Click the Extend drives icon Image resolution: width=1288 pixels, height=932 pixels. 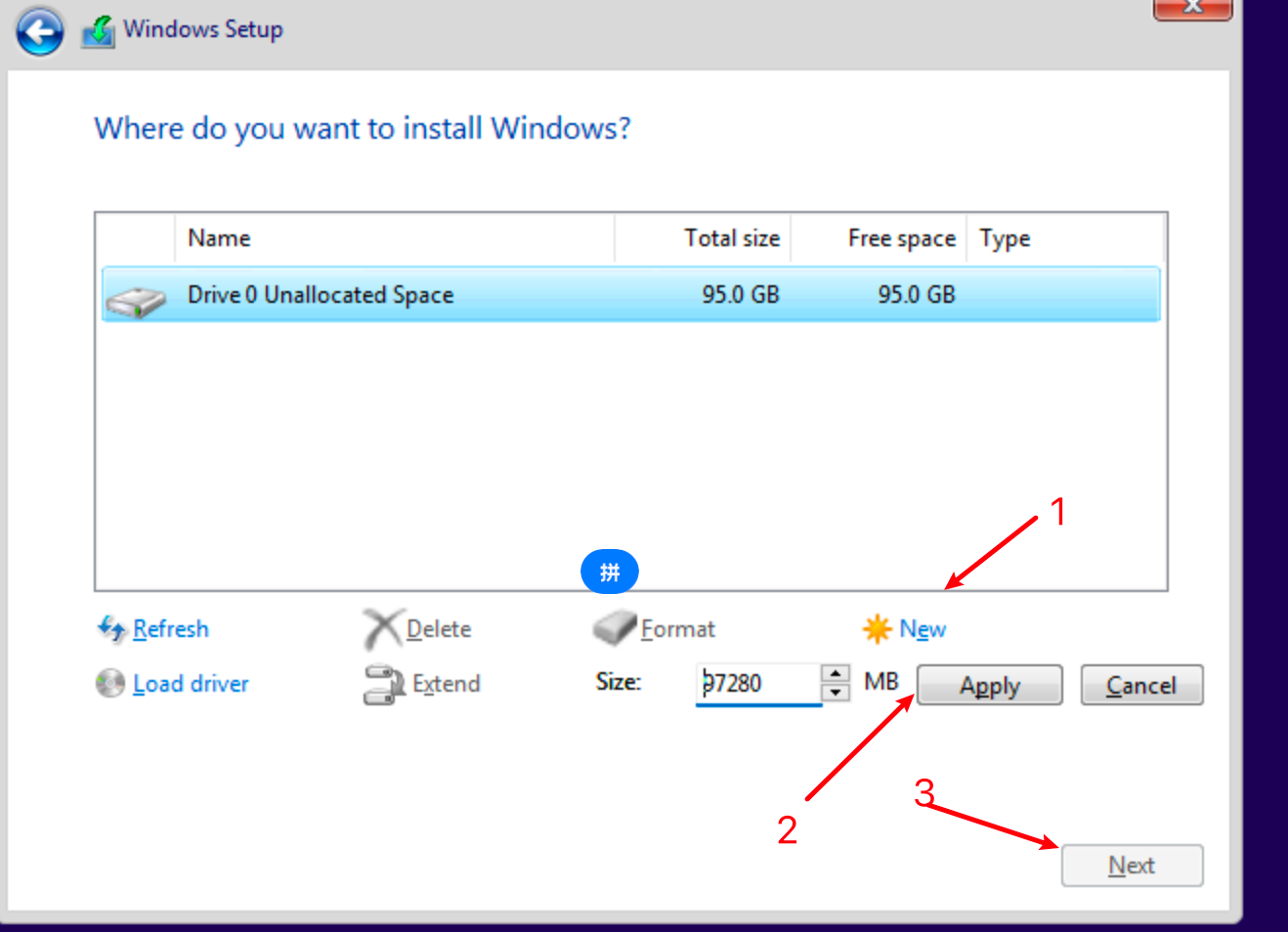(384, 685)
